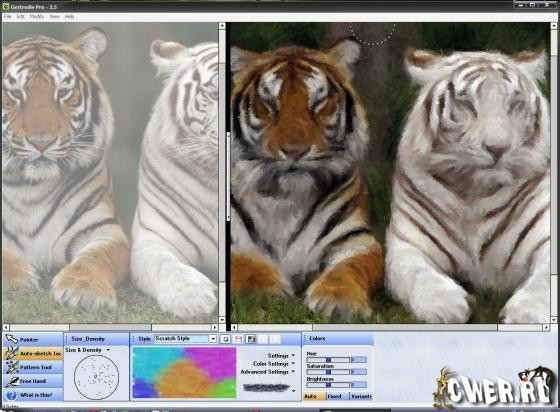The image size is (560, 412).
Task: Open the View menu
Action: [x=54, y=17]
